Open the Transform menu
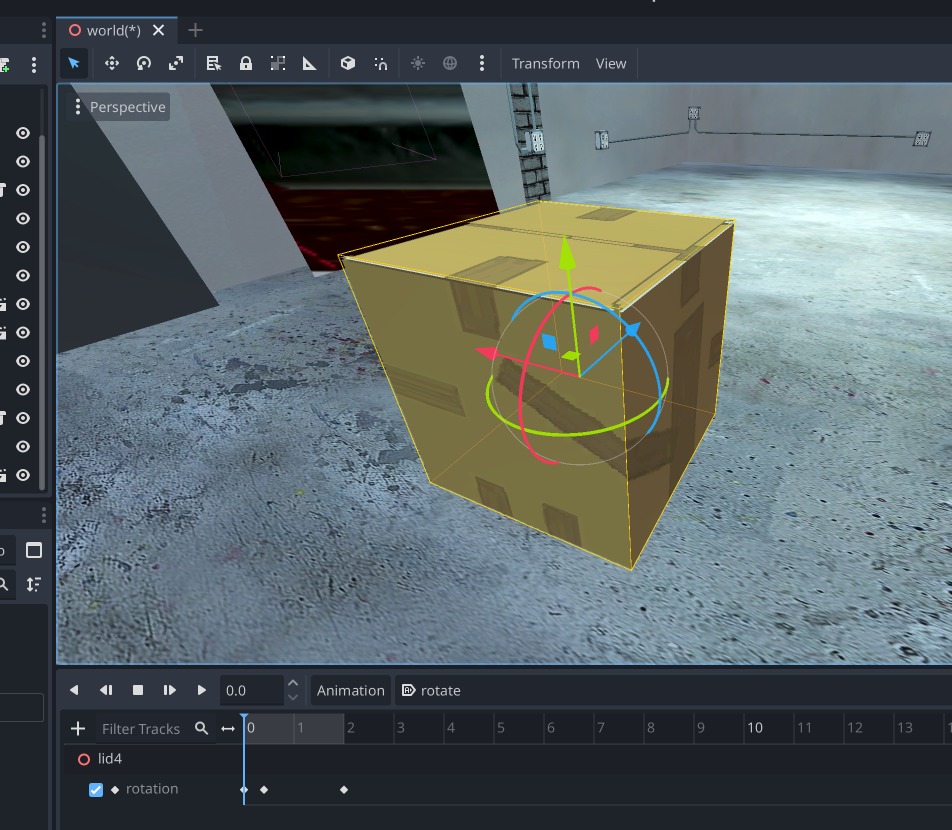 [x=545, y=63]
